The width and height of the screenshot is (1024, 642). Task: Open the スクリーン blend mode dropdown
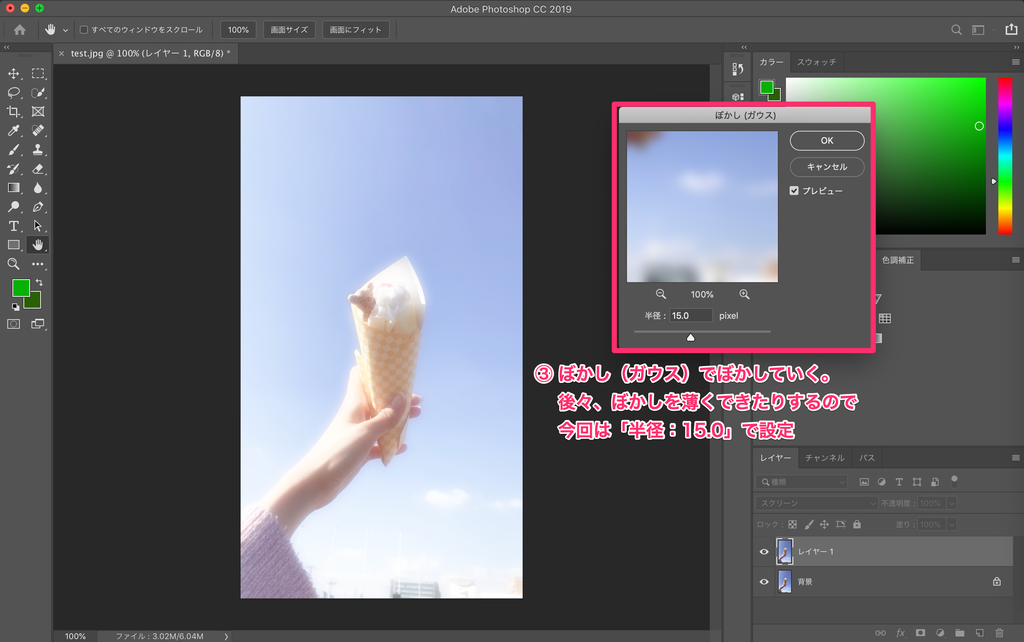pyautogui.click(x=816, y=503)
